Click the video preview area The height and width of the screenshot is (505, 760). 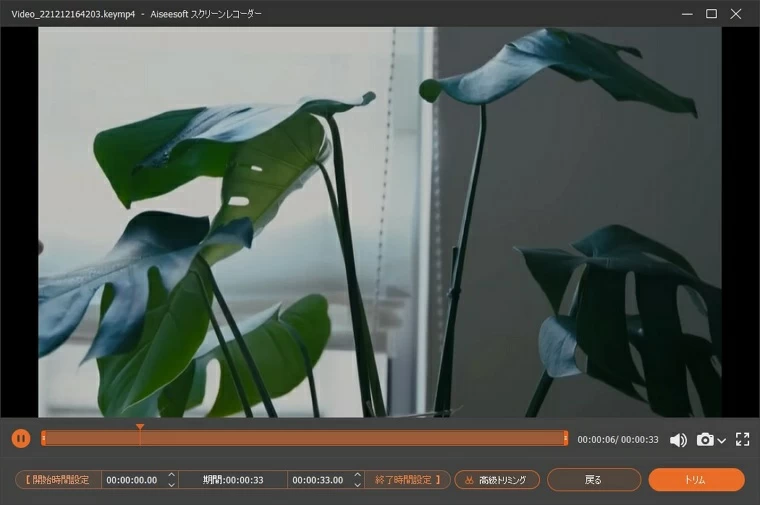380,222
